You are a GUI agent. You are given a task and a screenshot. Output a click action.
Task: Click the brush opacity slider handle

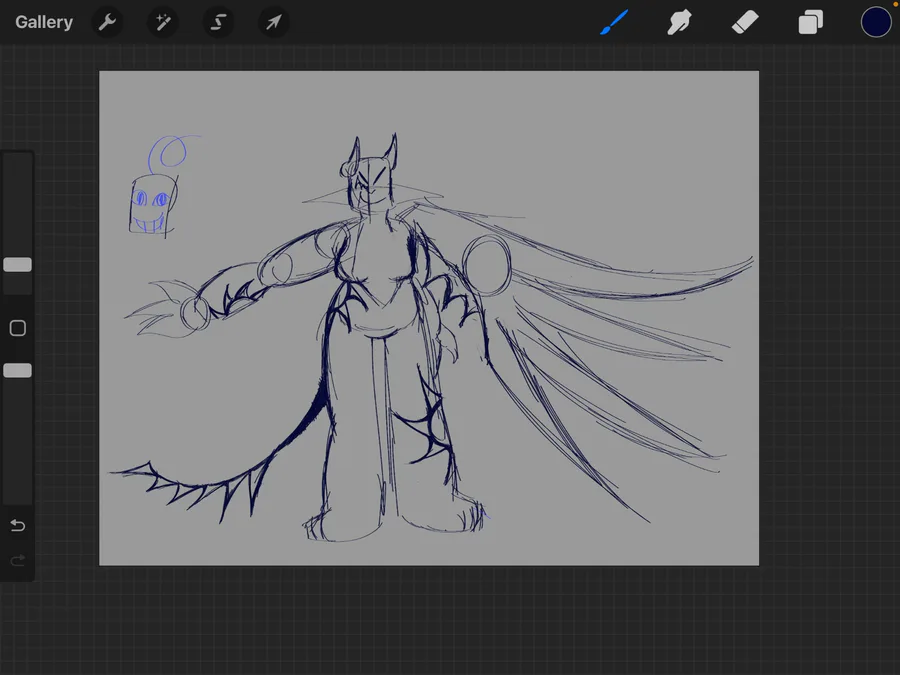pyautogui.click(x=18, y=370)
